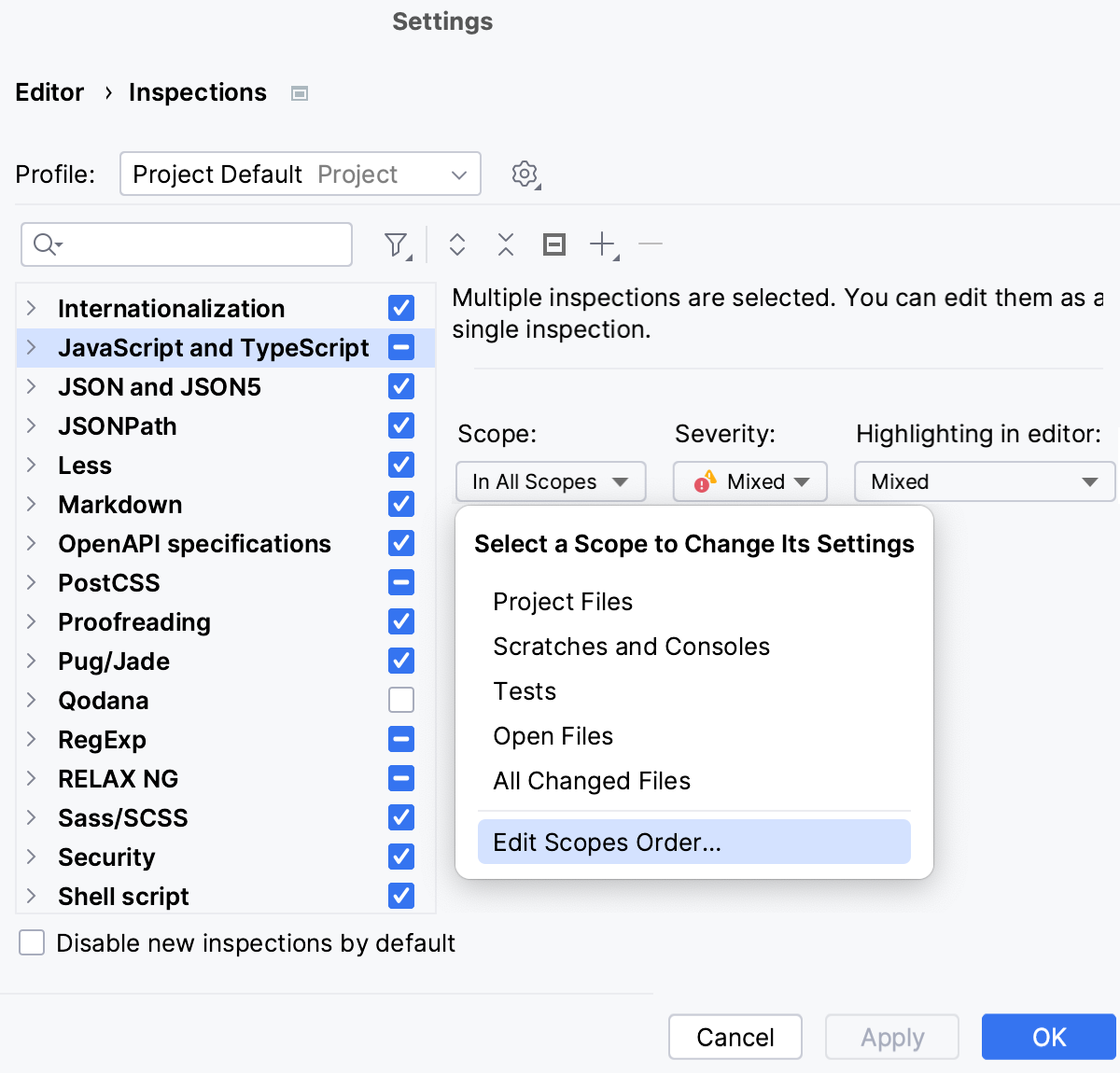
Task: Expand the JavaScript and TypeScript node
Action: coord(32,348)
